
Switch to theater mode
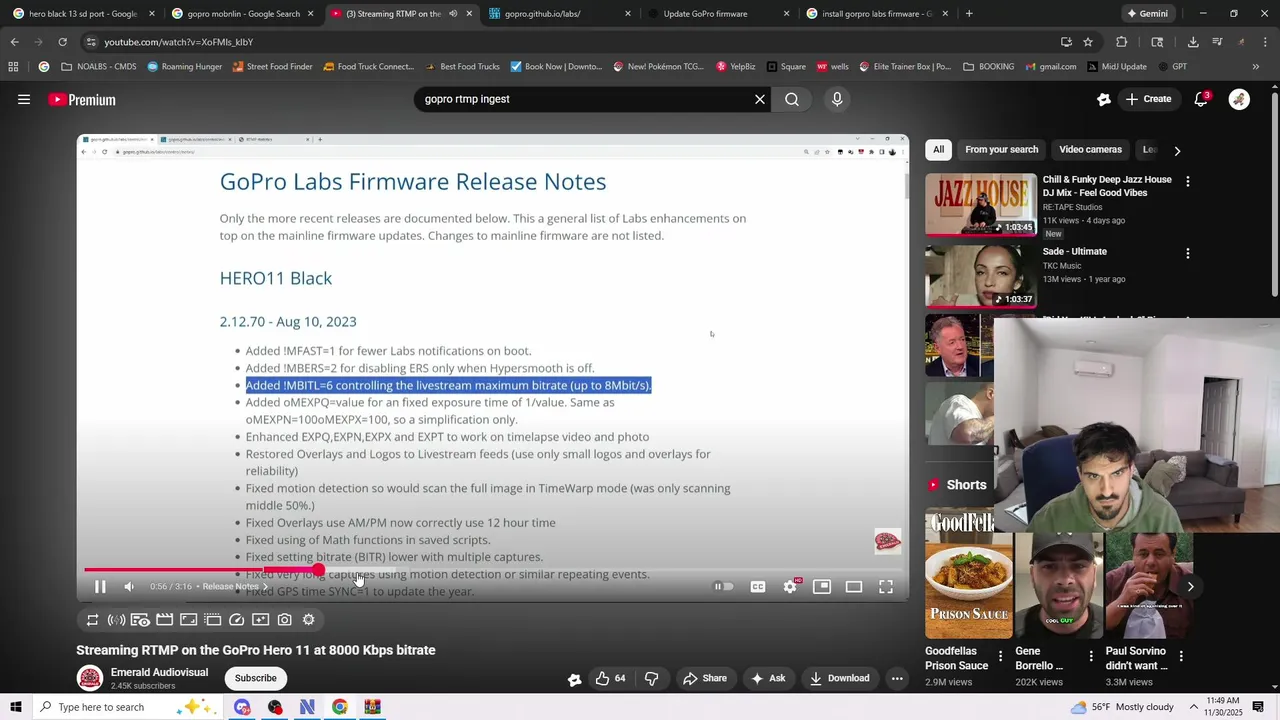tap(854, 587)
